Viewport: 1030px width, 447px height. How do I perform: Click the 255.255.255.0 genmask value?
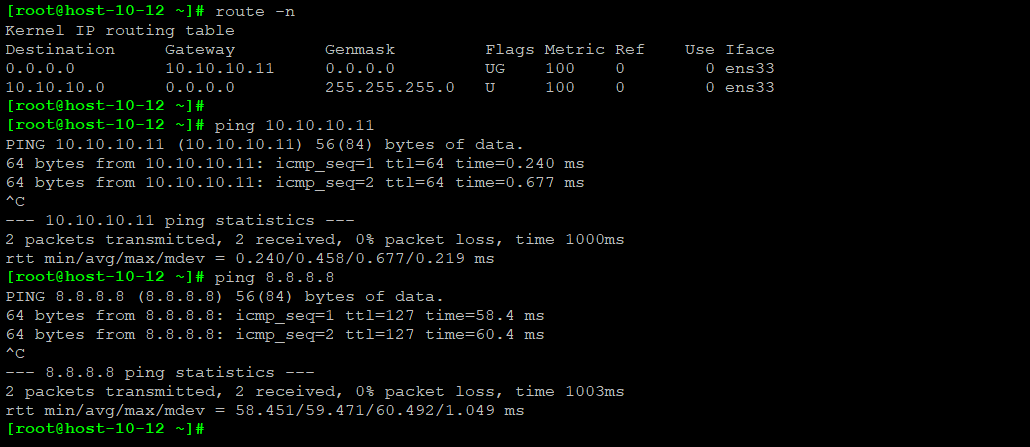(x=390, y=87)
